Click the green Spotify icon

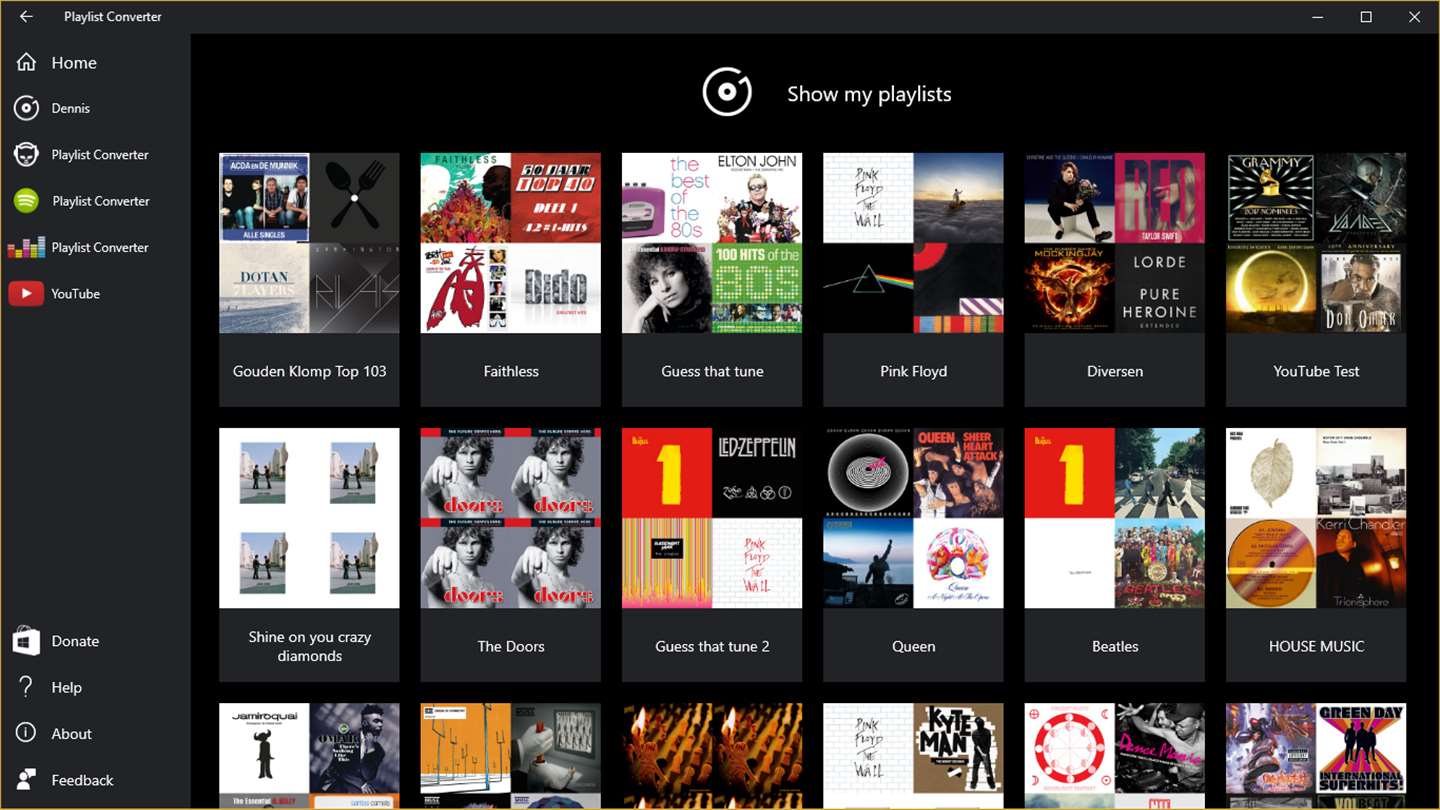pos(26,201)
